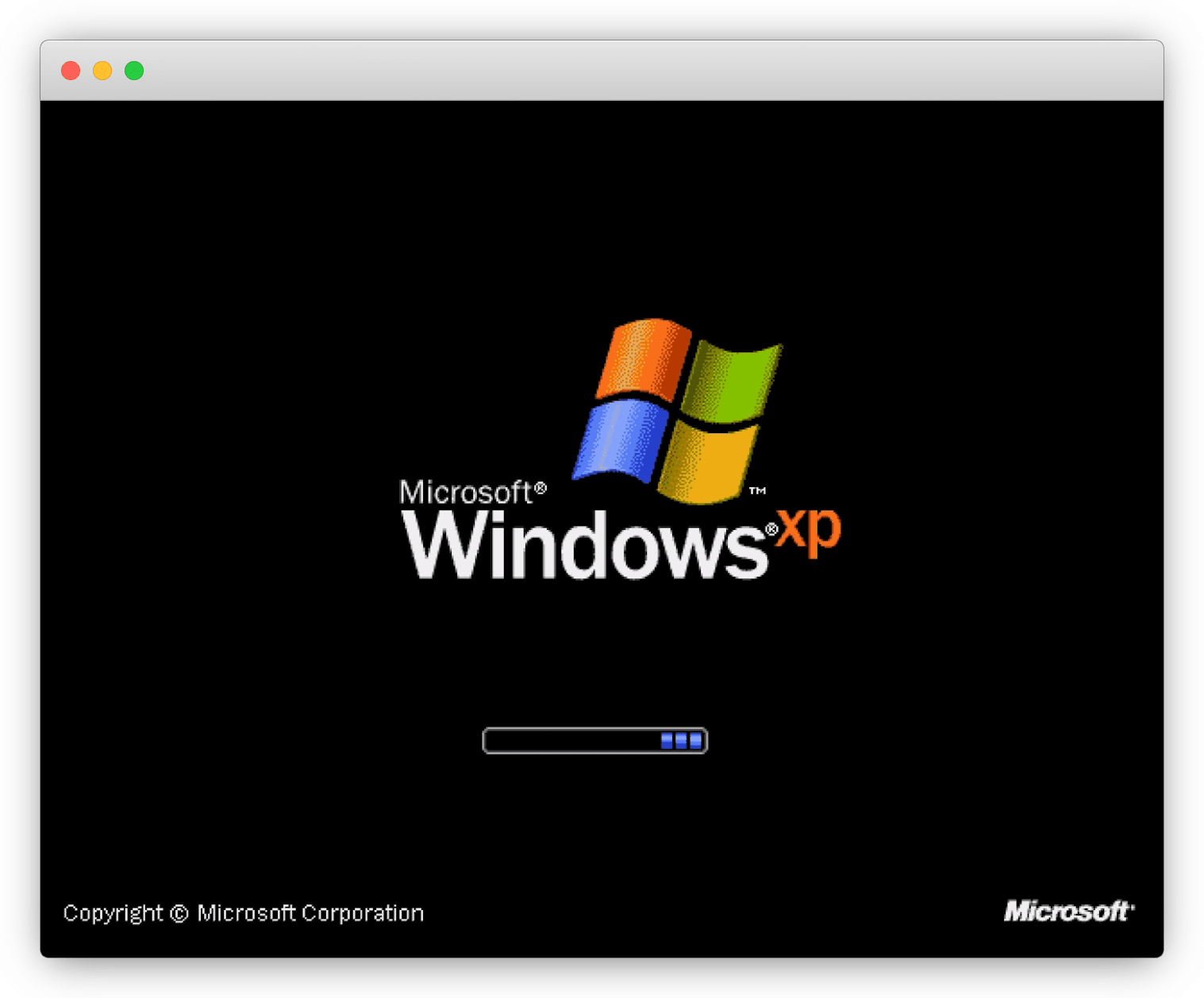Viewport: 1204px width, 998px height.
Task: Click the yellow minimize window button
Action: (102, 71)
